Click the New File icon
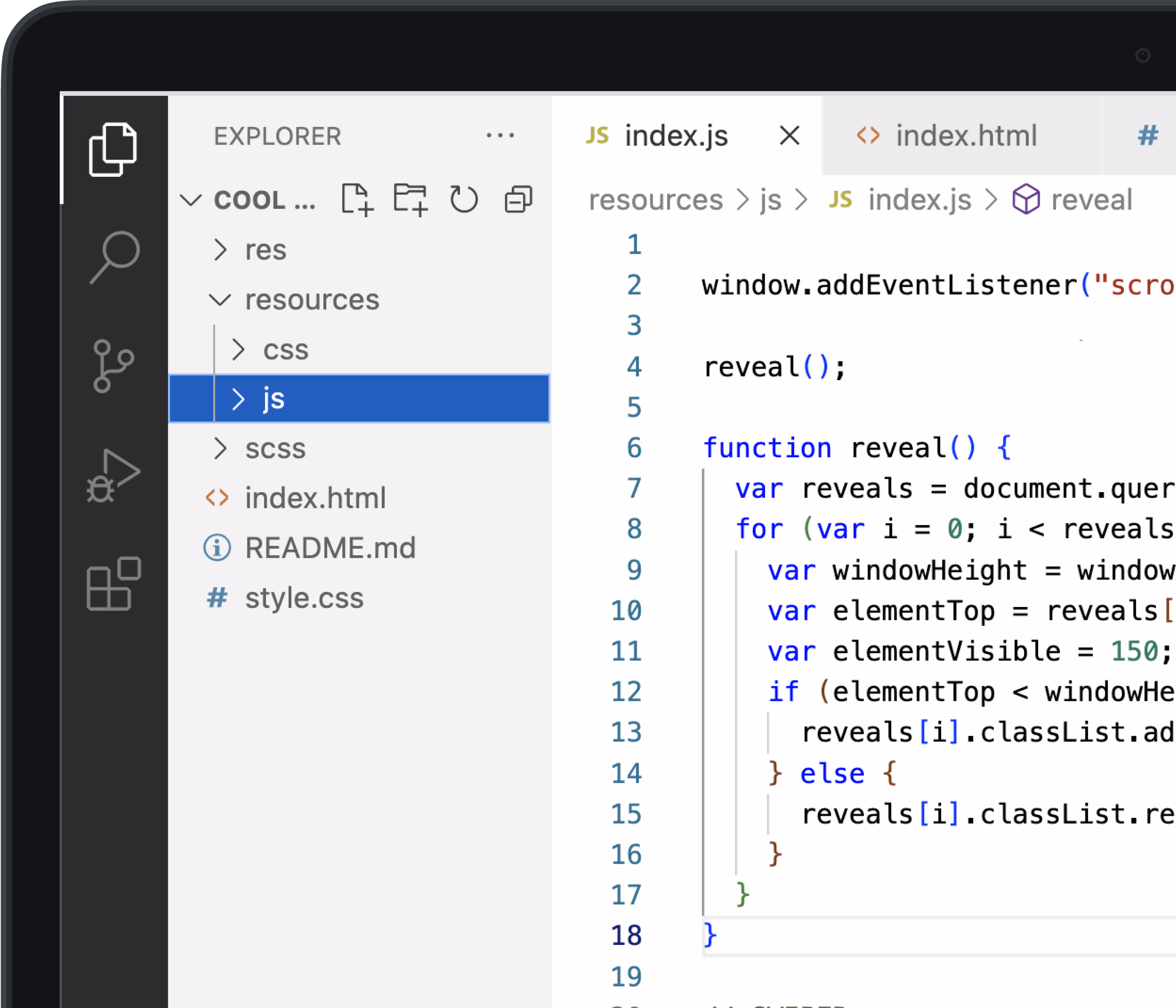 point(357,200)
